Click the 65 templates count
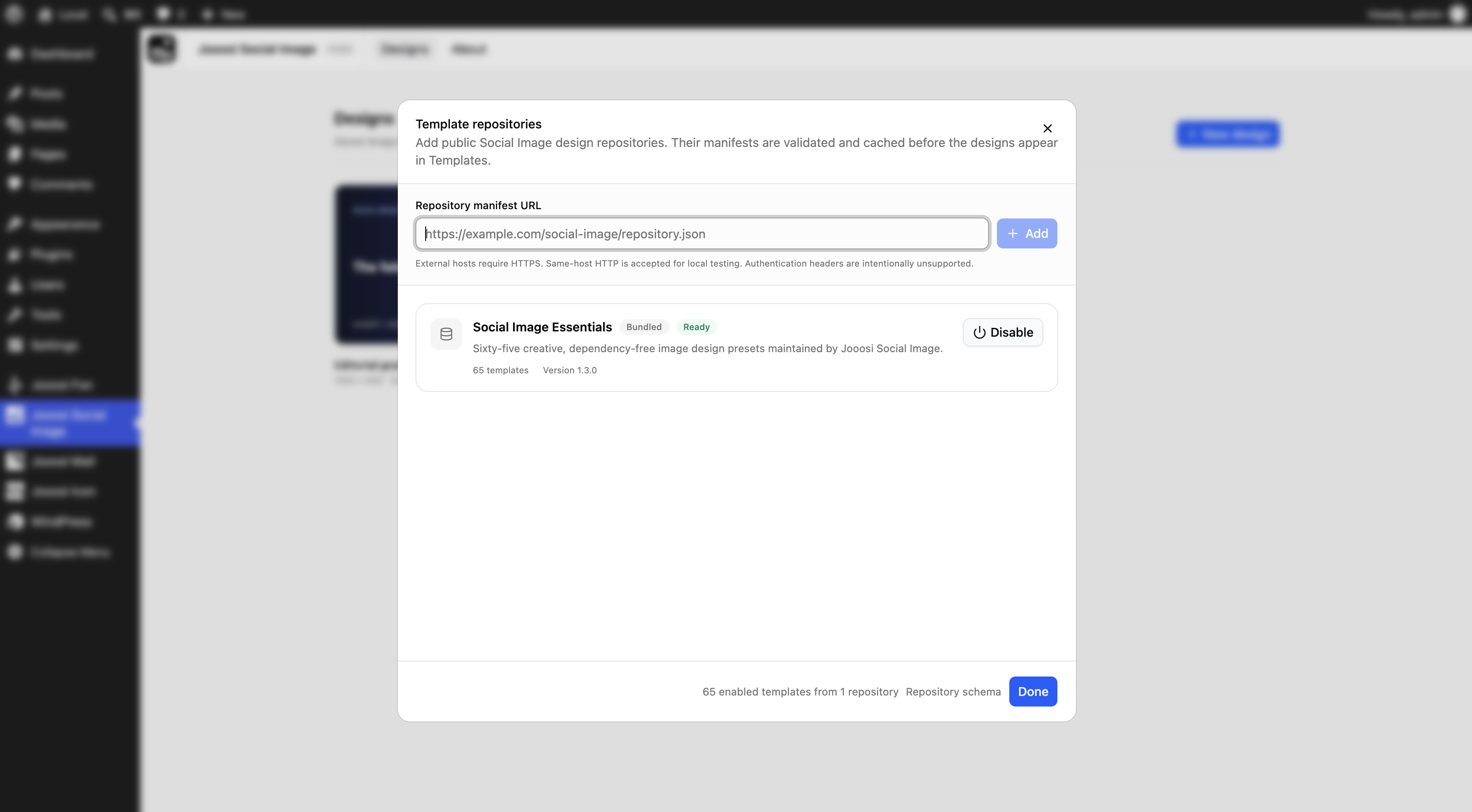The image size is (1472, 812). 501,370
